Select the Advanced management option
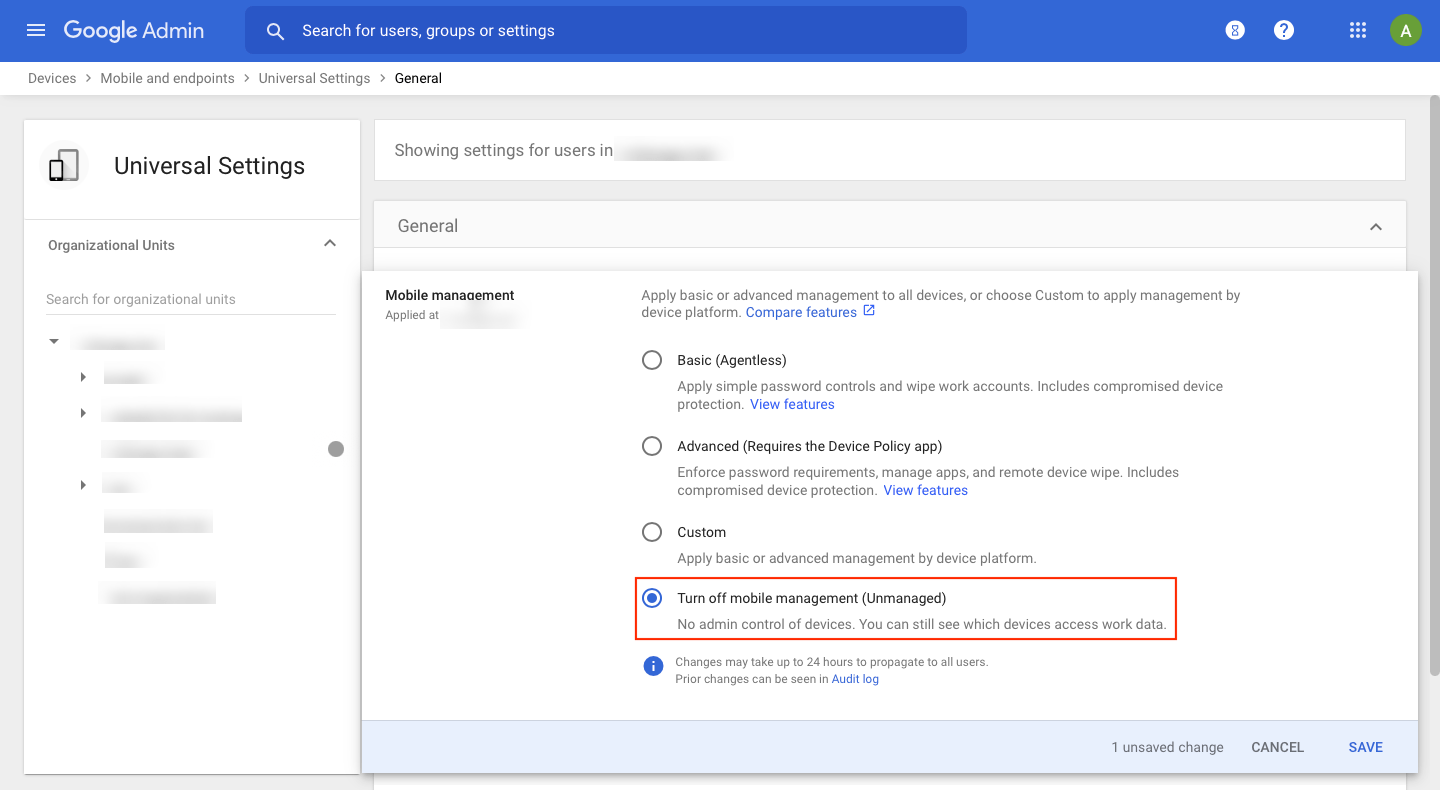1440x790 pixels. click(x=652, y=445)
